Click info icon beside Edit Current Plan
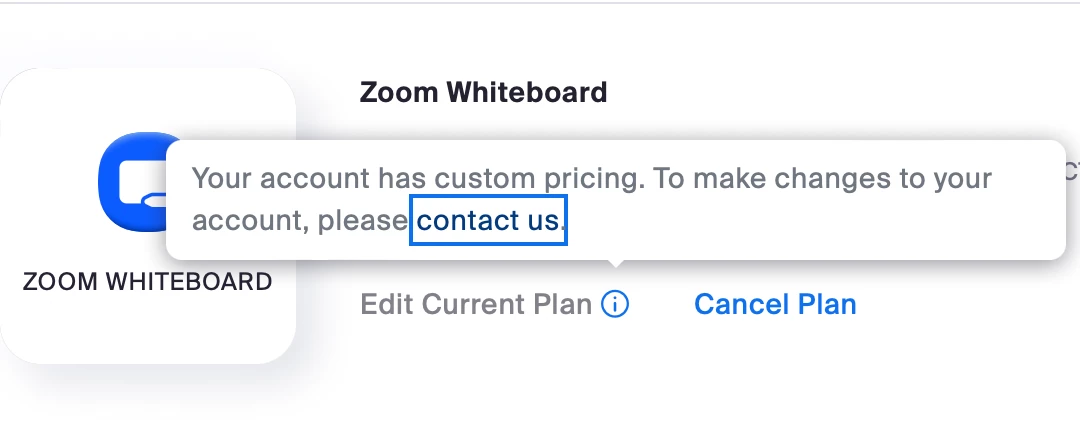 (615, 304)
